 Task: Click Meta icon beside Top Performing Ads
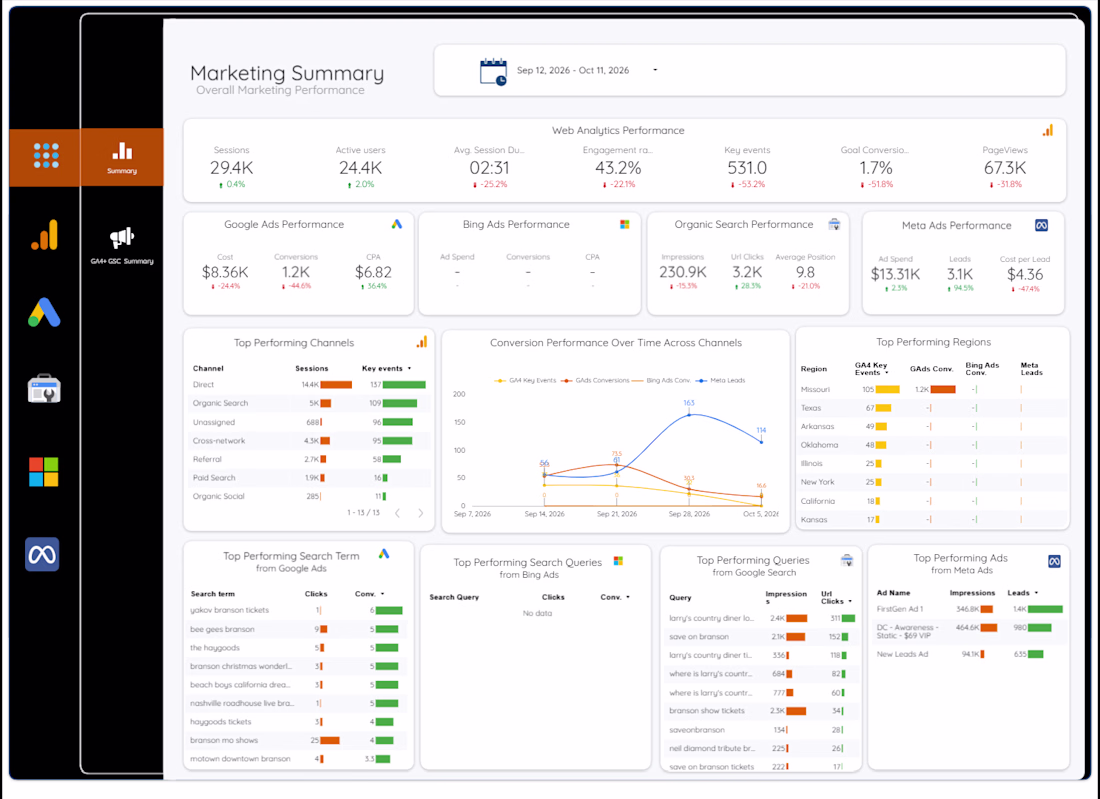click(1054, 561)
